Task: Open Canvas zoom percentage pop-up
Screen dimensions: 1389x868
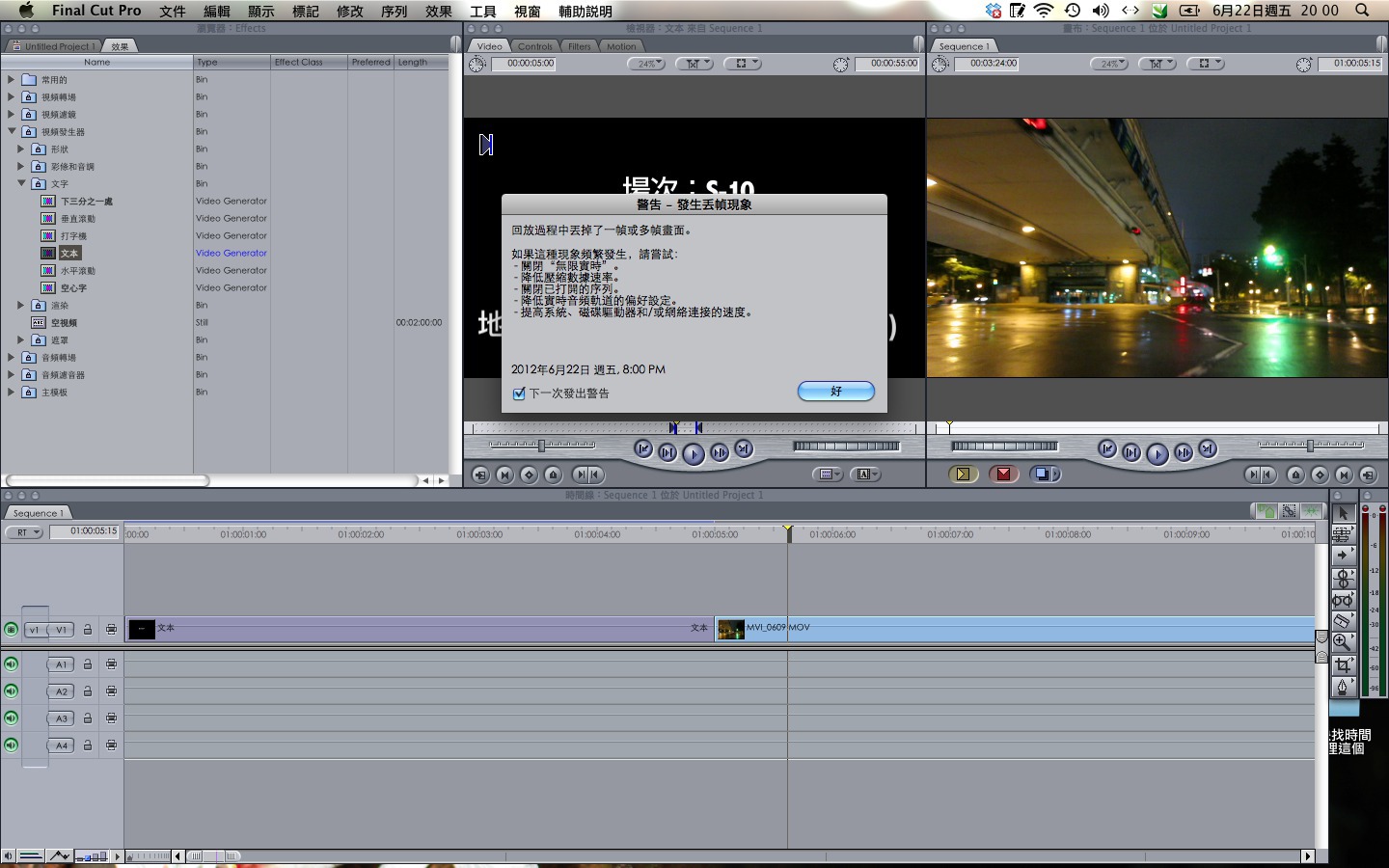Action: tap(1108, 64)
